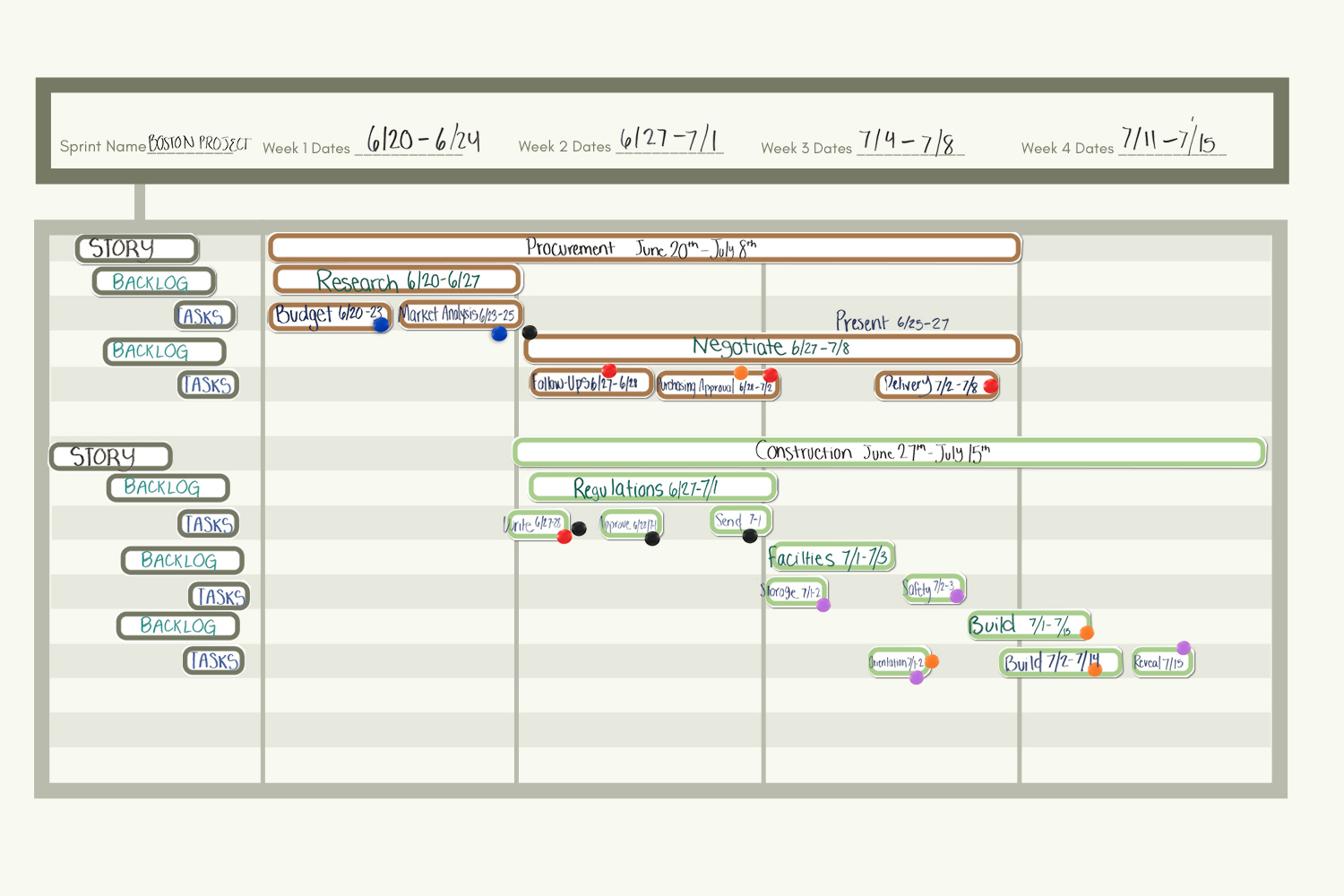Select the Build 7/1-7/15 backlog card
The height and width of the screenshot is (896, 1344).
click(x=1029, y=625)
